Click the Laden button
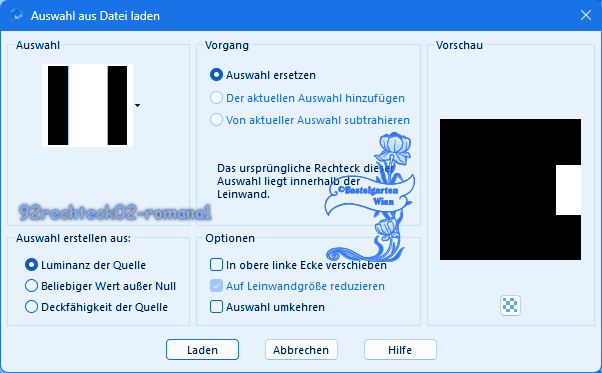The height and width of the screenshot is (373, 602). pyautogui.click(x=202, y=350)
